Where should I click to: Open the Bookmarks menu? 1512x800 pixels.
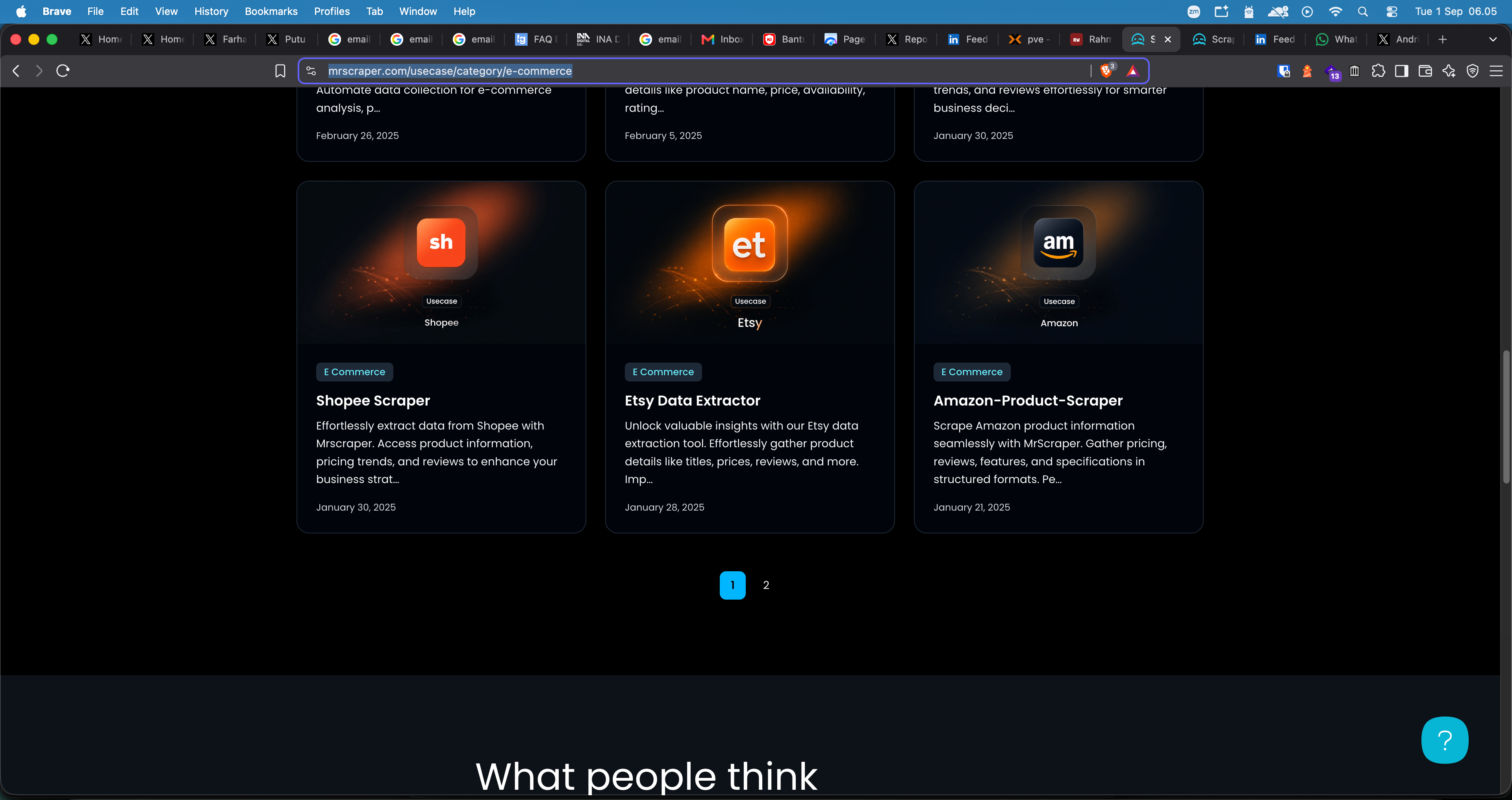click(x=271, y=11)
